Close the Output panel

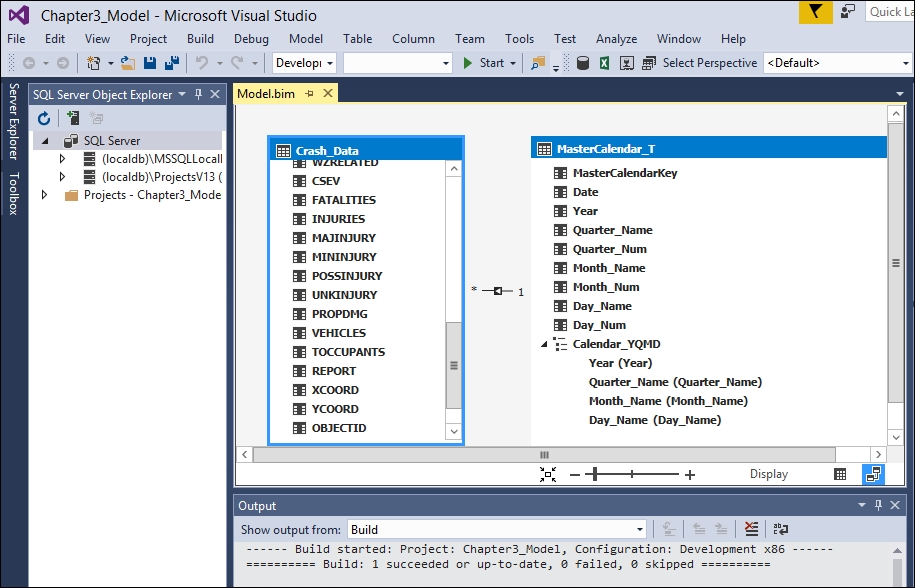coord(895,505)
